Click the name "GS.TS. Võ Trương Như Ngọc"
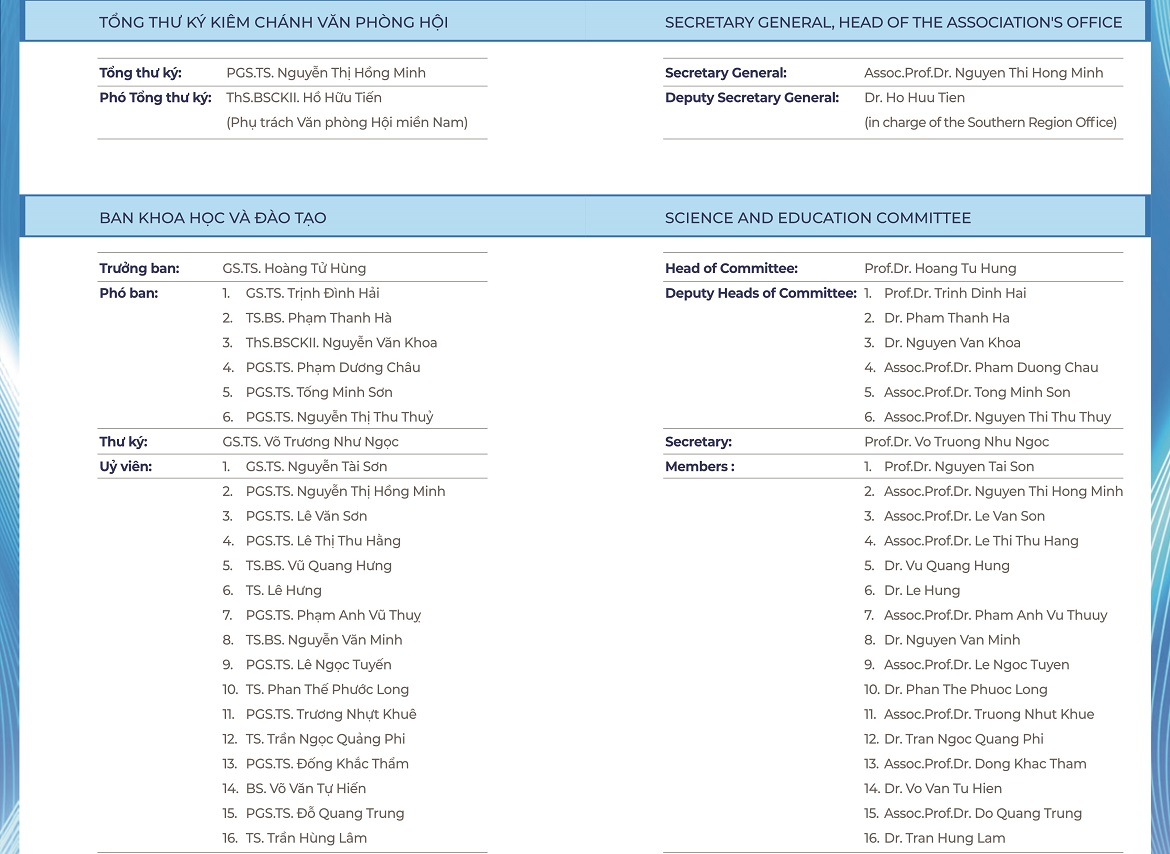 310,442
